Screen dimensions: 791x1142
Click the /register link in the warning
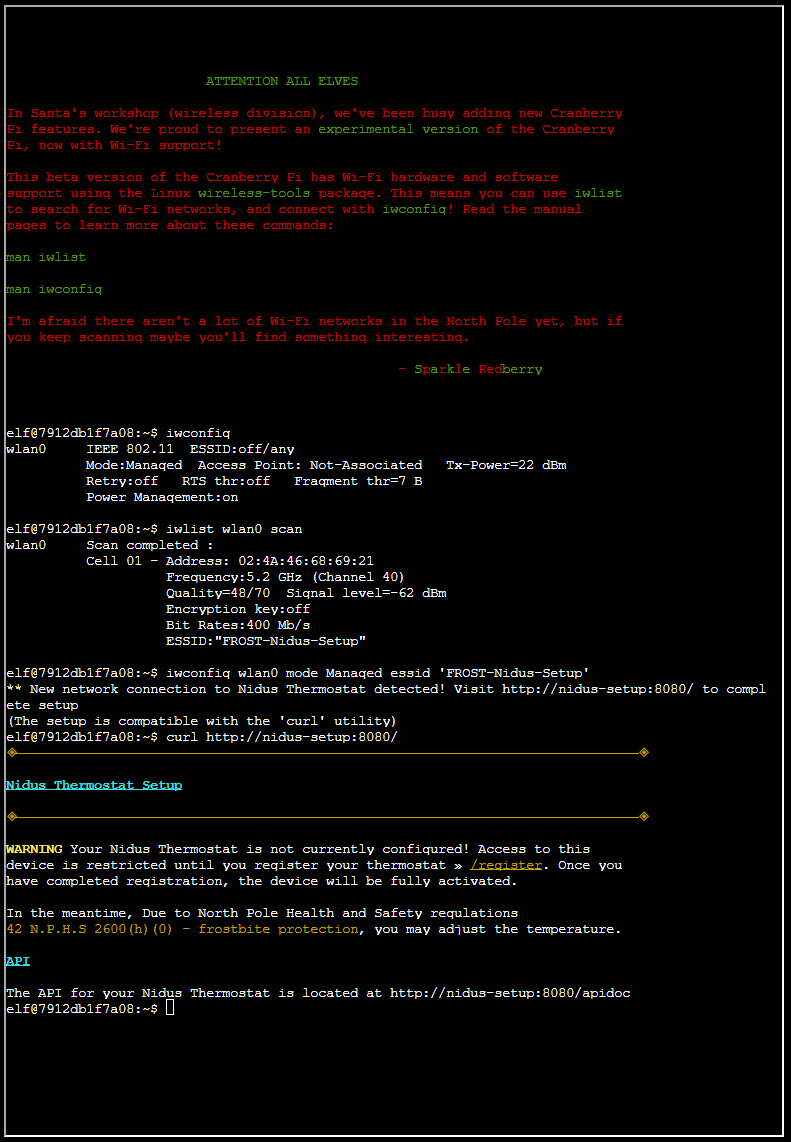(x=506, y=865)
